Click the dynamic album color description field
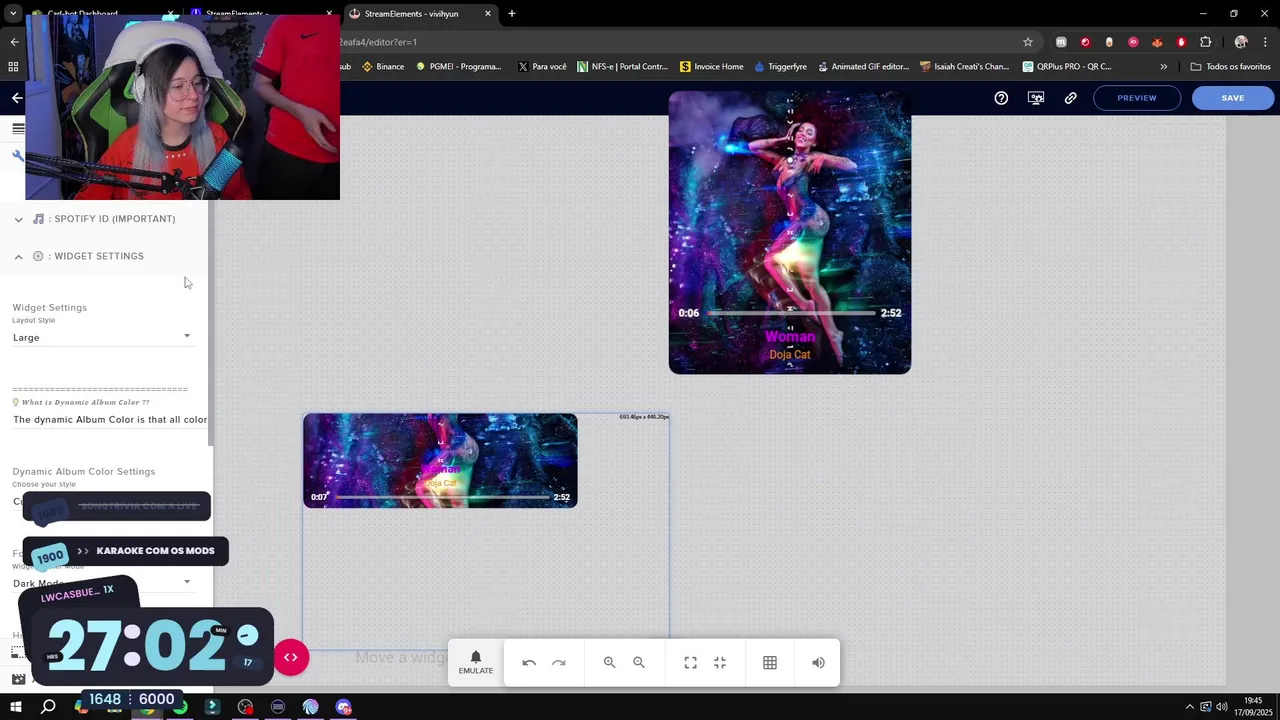The height and width of the screenshot is (720, 1280). click(x=110, y=420)
